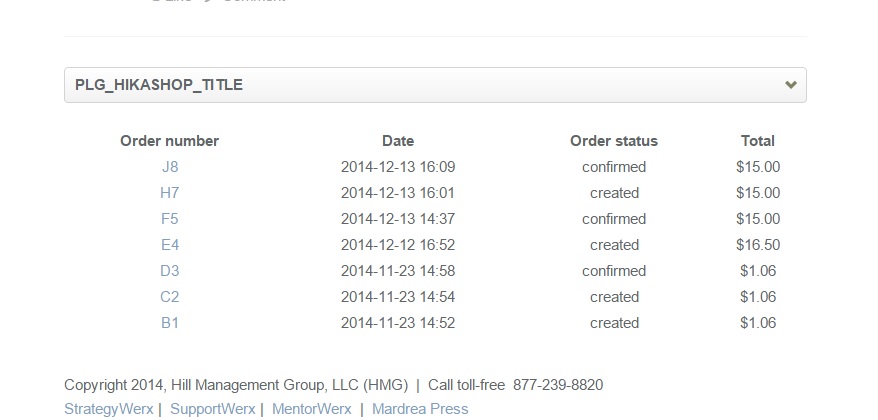Open order number H7

[170, 193]
